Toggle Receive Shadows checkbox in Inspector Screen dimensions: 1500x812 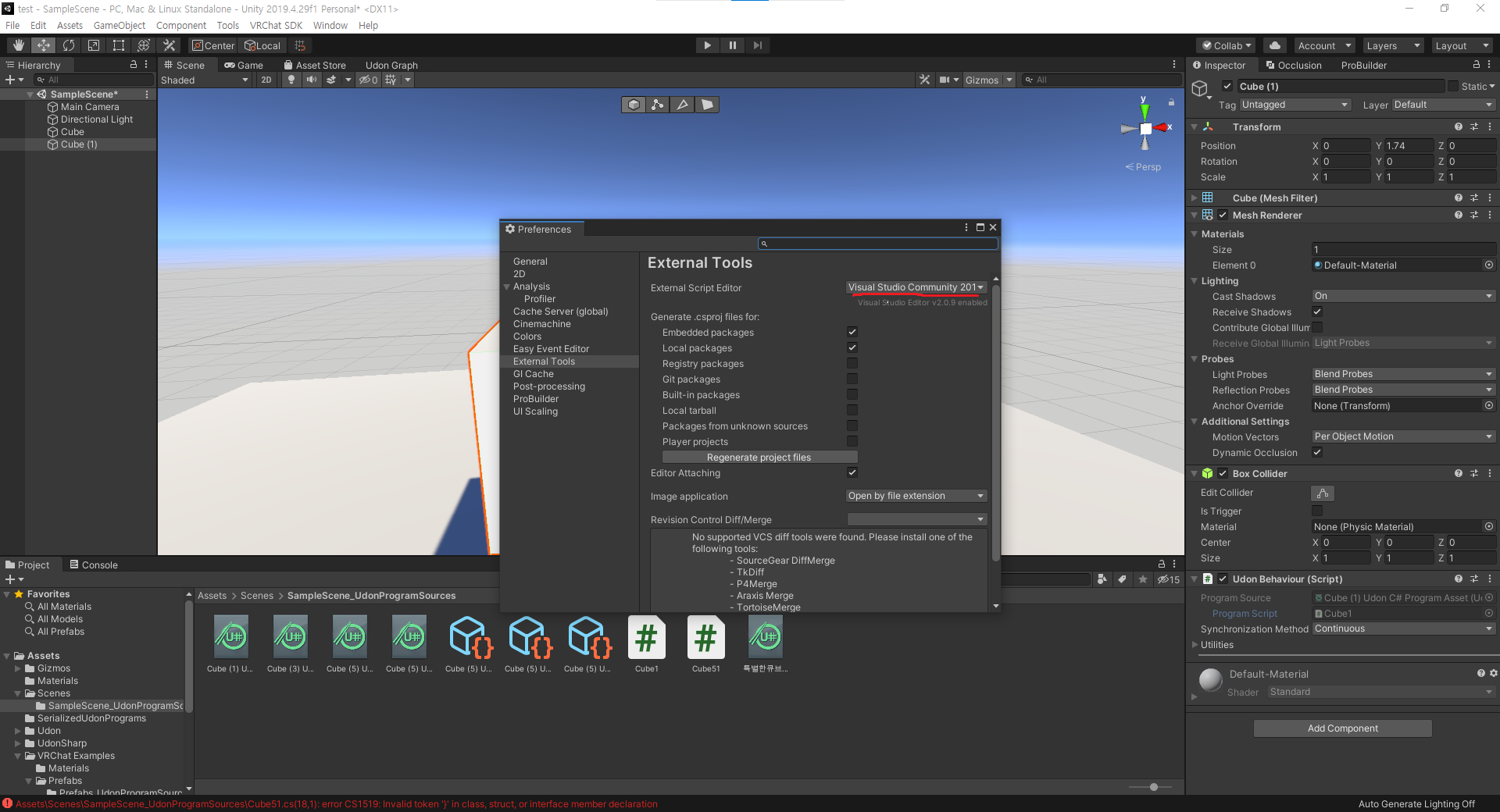pyautogui.click(x=1317, y=312)
